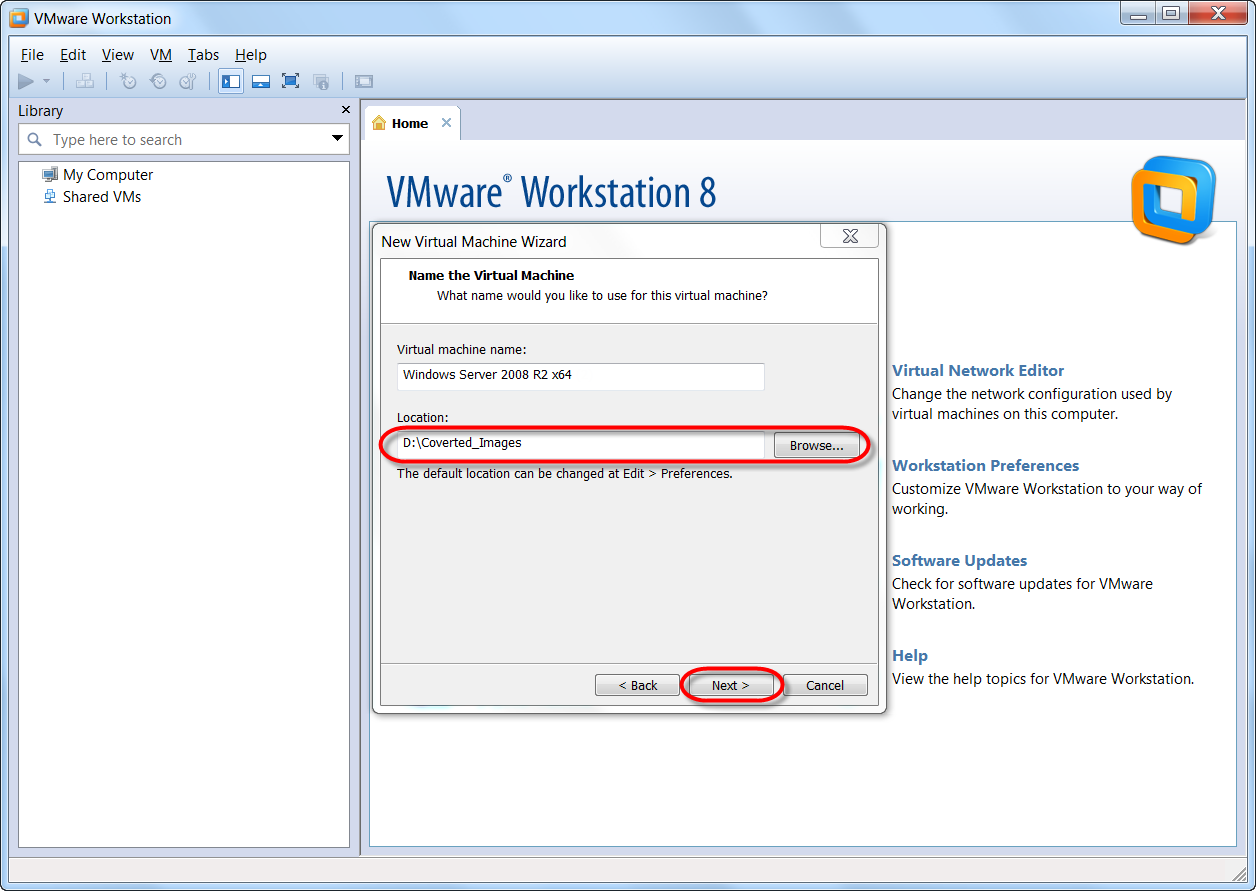
Task: Click the VMware Workstation title bar icon
Action: point(18,18)
